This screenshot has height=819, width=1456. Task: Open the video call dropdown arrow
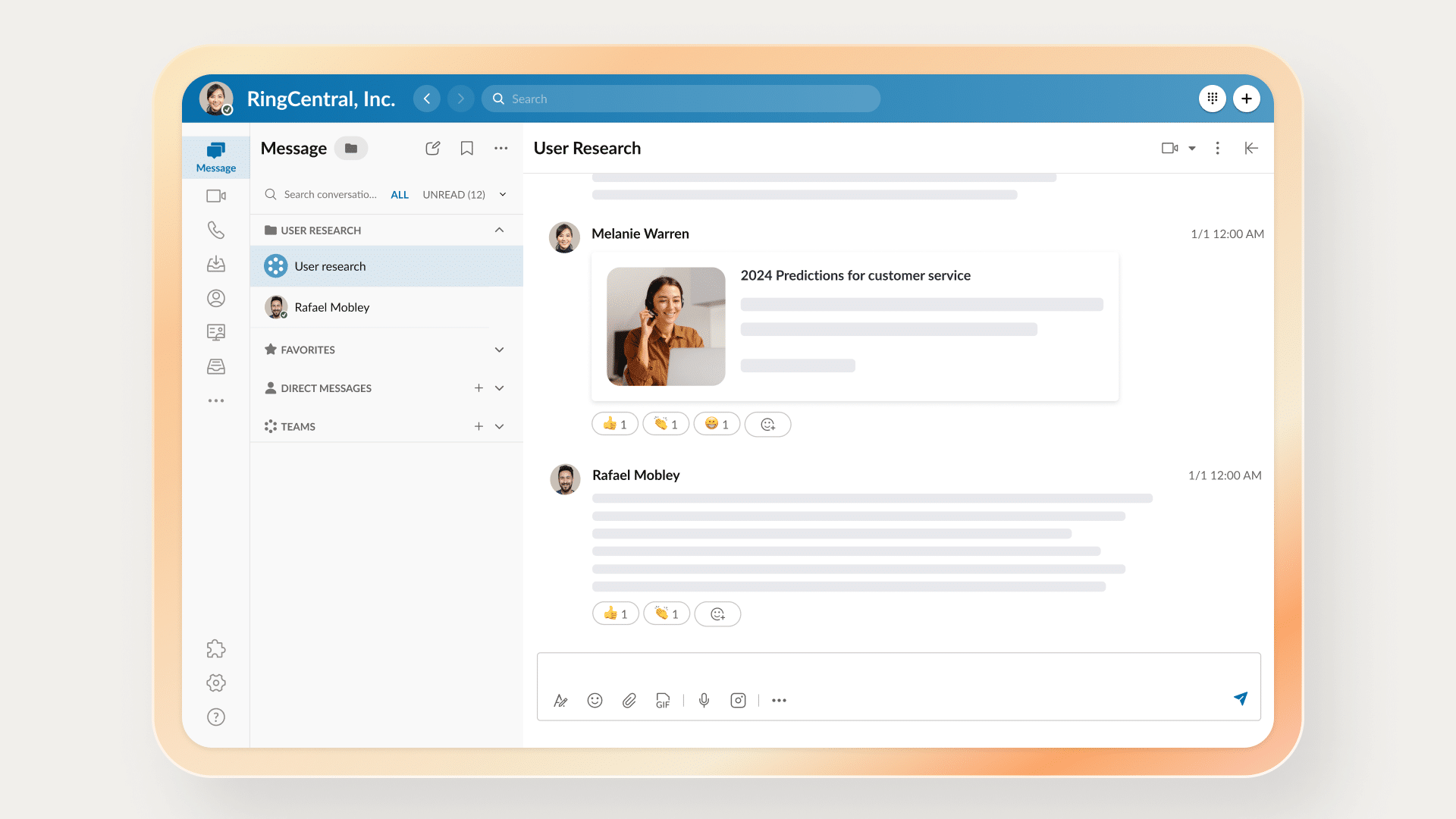tap(1192, 149)
